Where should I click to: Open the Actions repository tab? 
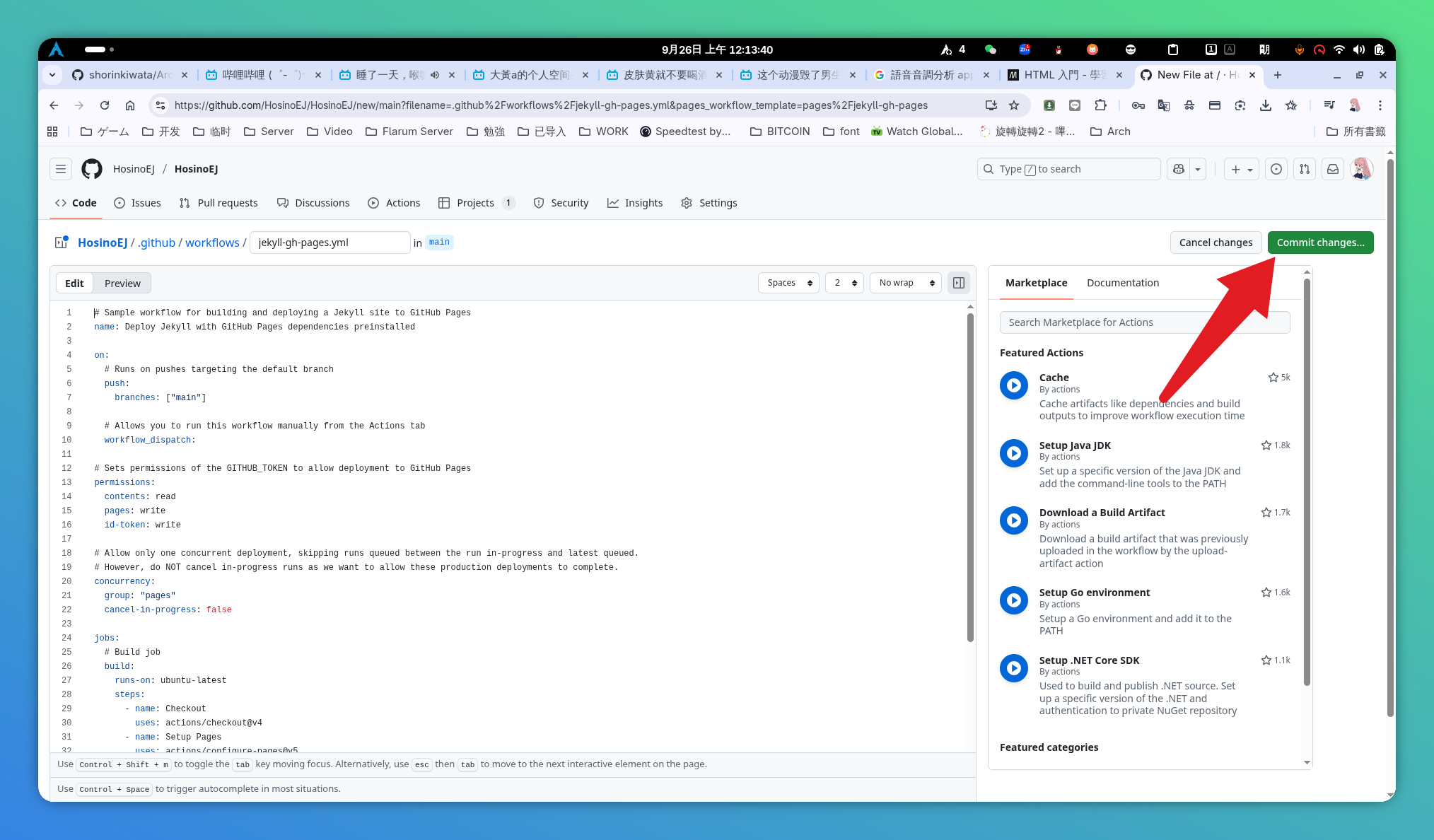click(394, 203)
